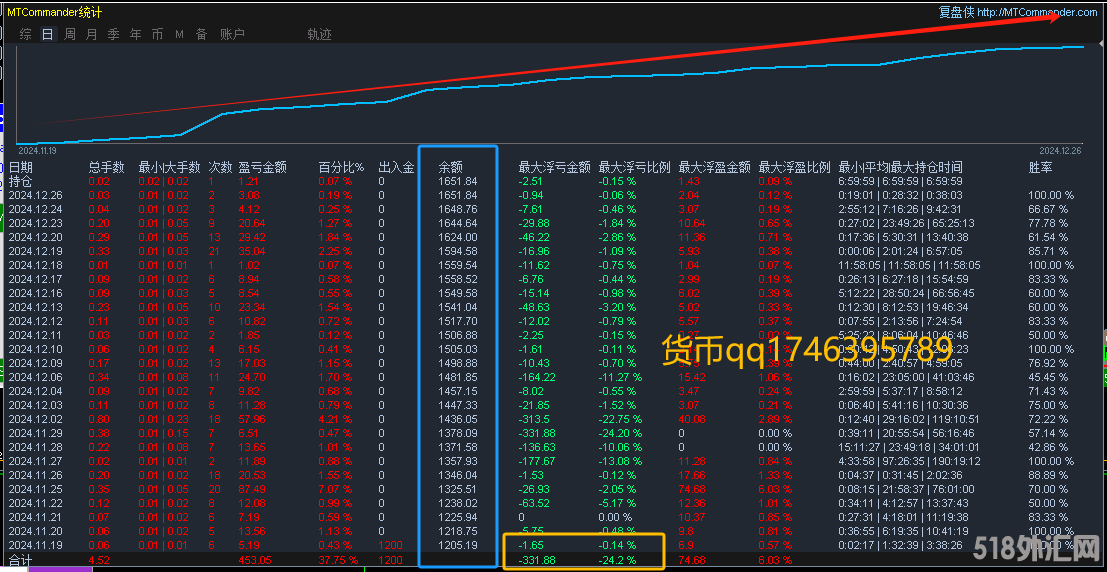Open the MTCommander.com link
Image resolution: width=1107 pixels, height=572 pixels.
(x=1038, y=12)
